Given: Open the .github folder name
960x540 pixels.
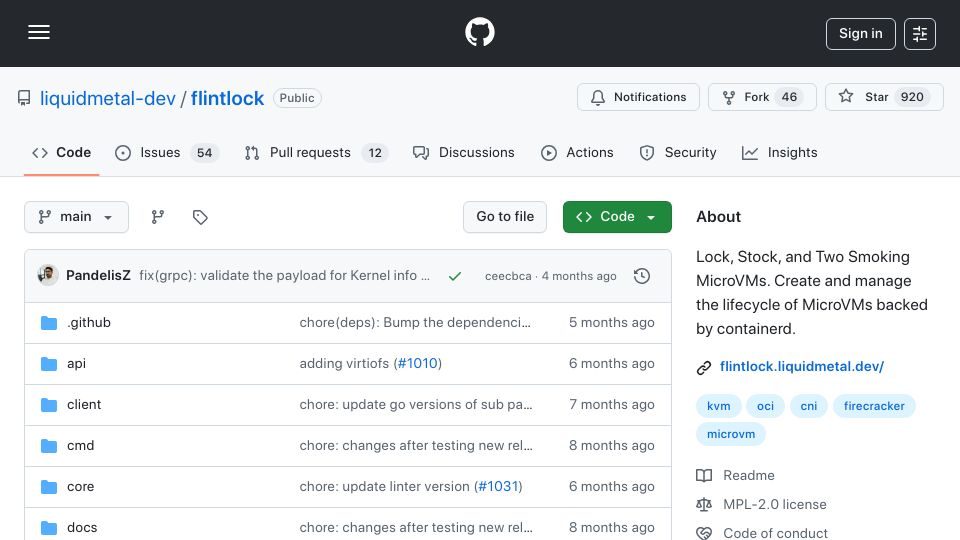Looking at the screenshot, I should (x=89, y=323).
